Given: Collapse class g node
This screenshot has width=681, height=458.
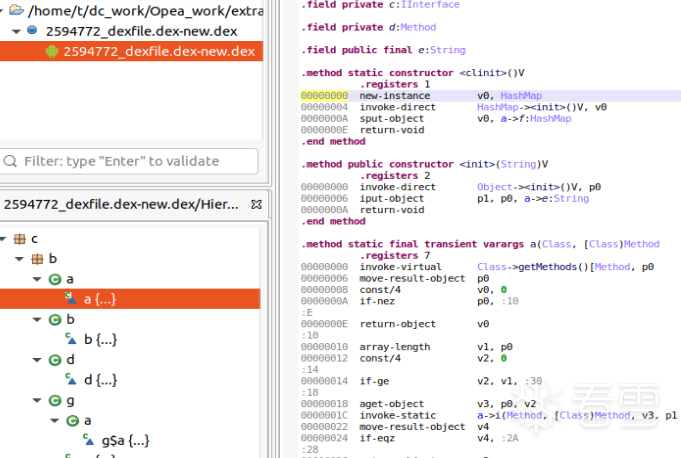Looking at the screenshot, I should point(37,400).
